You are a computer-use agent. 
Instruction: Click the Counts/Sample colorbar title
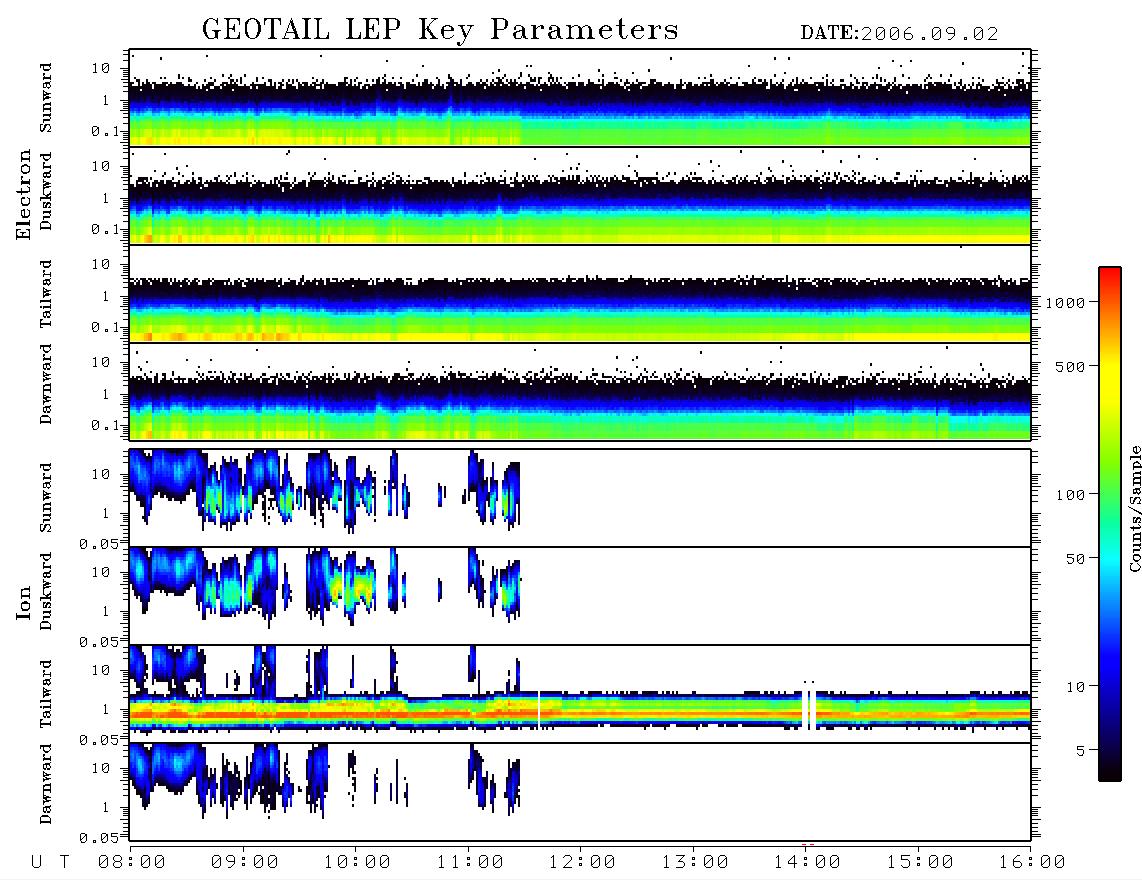click(x=1135, y=509)
